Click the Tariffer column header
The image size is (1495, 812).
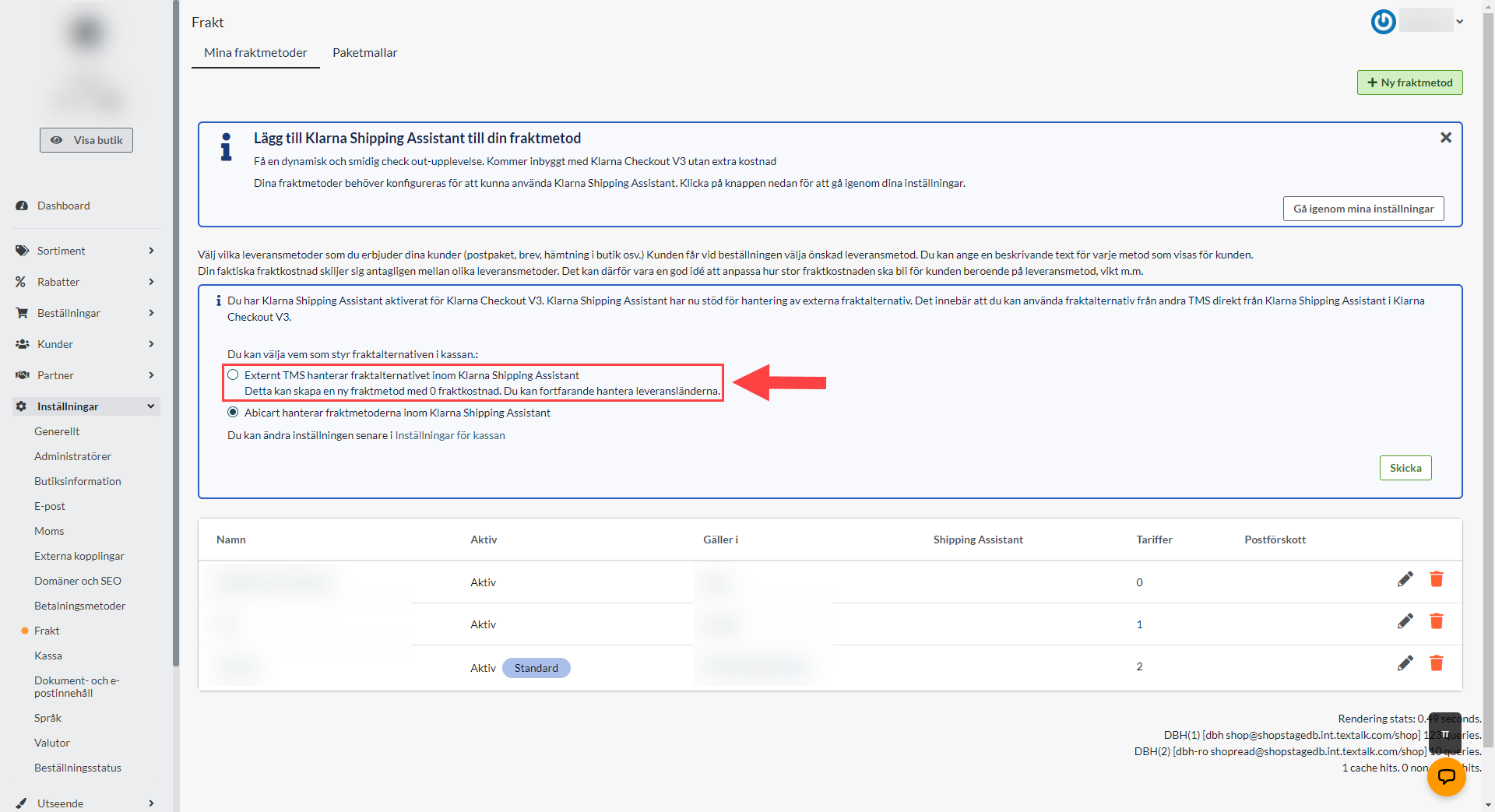click(x=1154, y=540)
